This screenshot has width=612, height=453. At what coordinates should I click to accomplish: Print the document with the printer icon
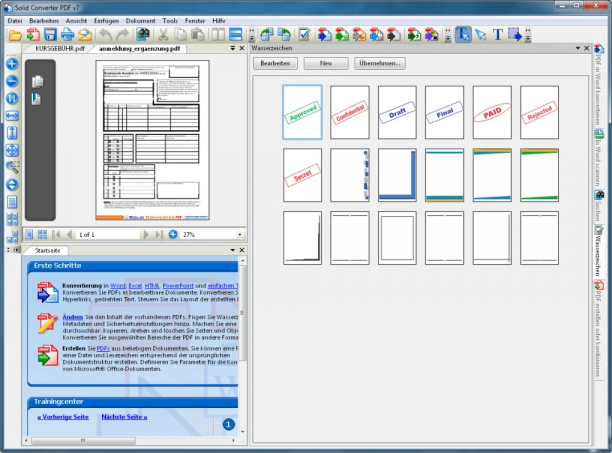[x=68, y=35]
